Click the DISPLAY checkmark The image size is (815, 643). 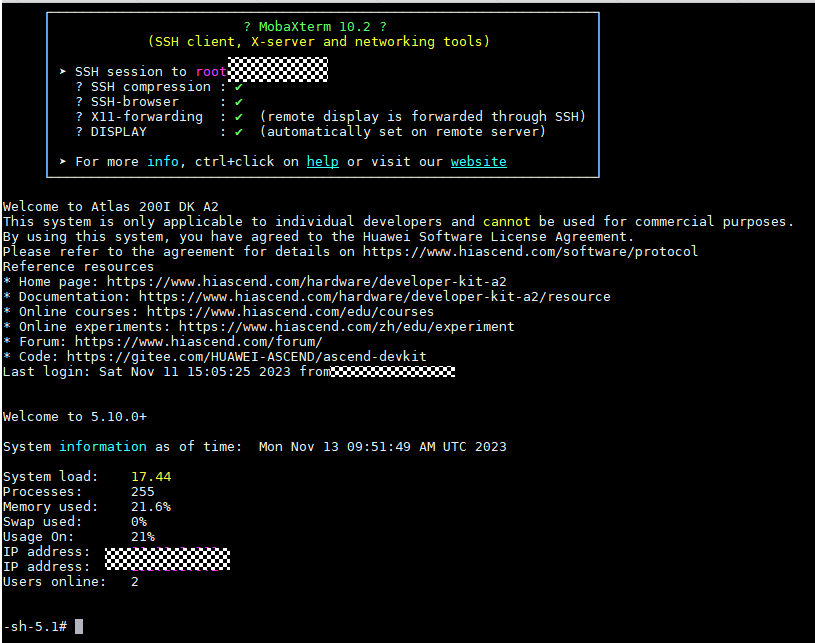239,132
